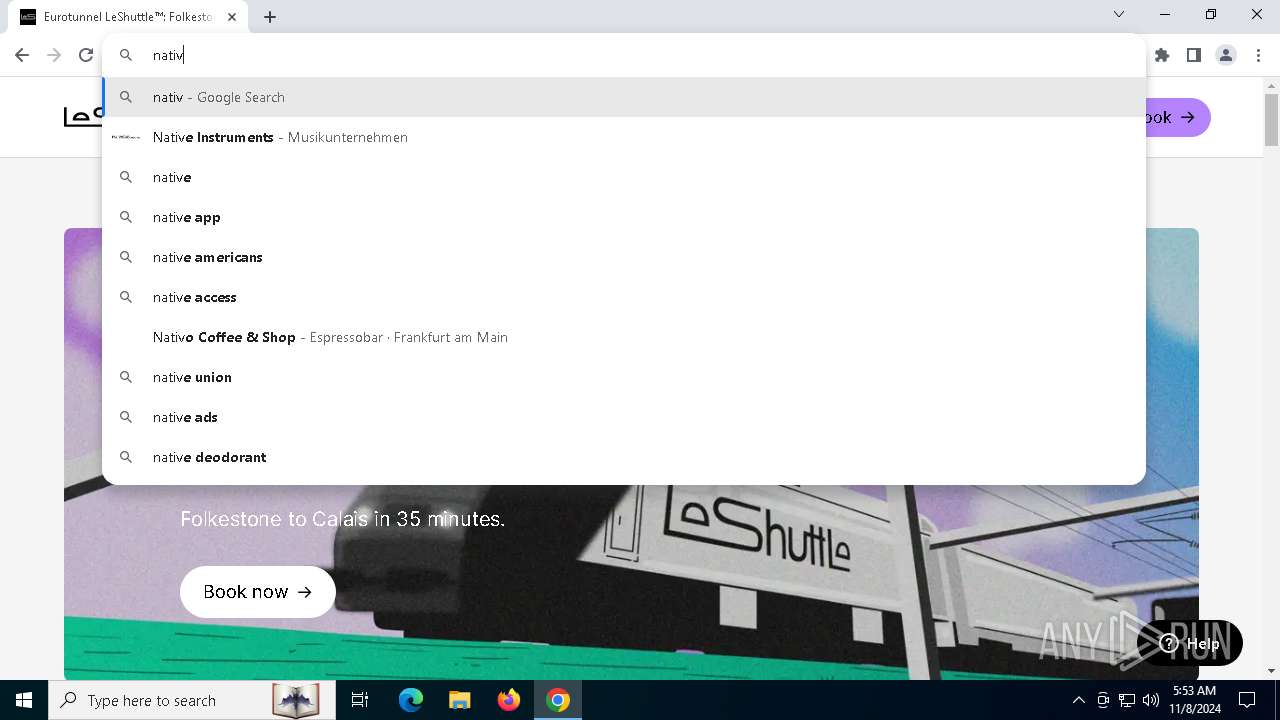The height and width of the screenshot is (720, 1280).
Task: Open Chrome three-dot menu
Action: 1259,55
